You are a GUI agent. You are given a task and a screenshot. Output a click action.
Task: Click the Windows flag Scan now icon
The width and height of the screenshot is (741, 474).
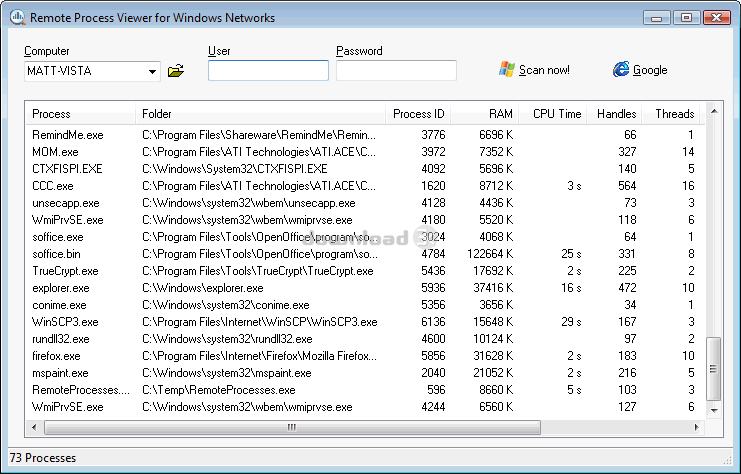point(507,70)
